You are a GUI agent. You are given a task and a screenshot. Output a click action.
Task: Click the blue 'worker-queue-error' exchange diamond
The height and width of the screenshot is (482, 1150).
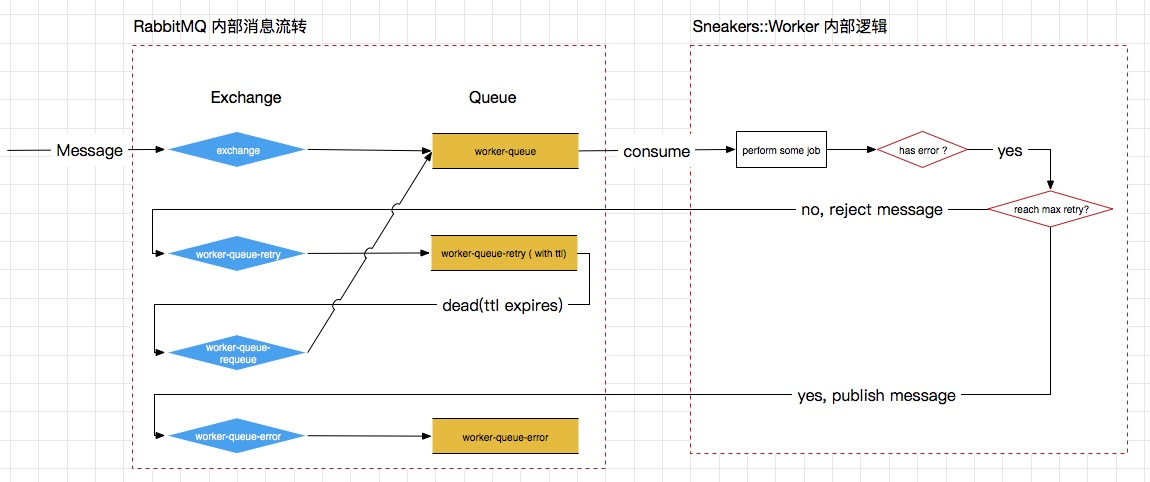pyautogui.click(x=237, y=436)
